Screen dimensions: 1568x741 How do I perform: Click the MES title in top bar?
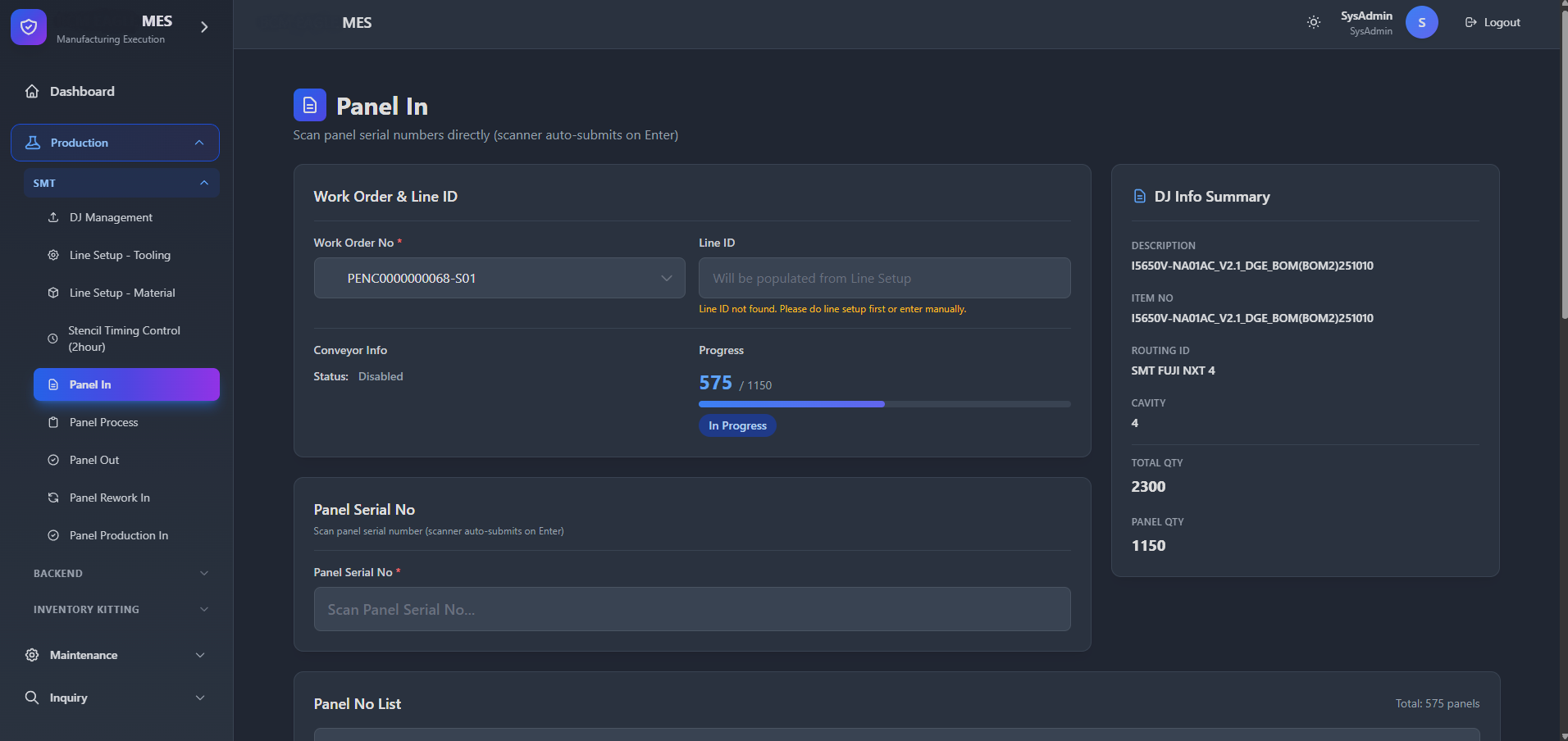click(357, 23)
